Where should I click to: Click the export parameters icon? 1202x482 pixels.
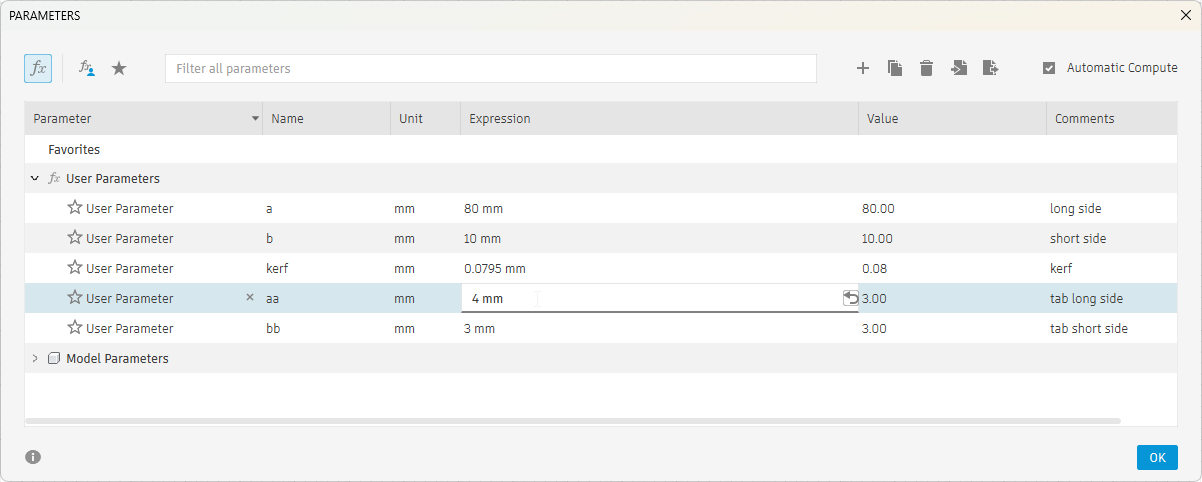[991, 68]
